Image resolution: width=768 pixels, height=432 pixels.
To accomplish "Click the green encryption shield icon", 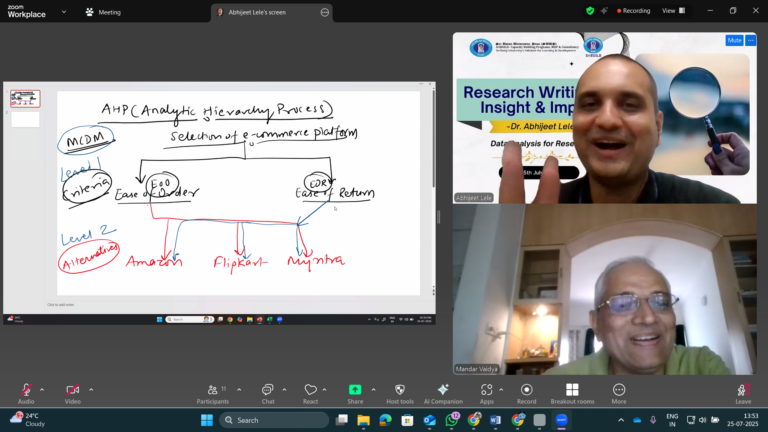I will (590, 11).
